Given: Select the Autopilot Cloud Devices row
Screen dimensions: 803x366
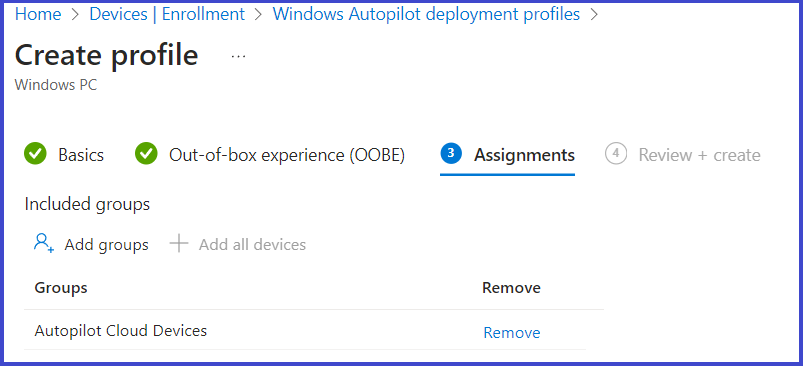Looking at the screenshot, I should pyautogui.click(x=305, y=331).
